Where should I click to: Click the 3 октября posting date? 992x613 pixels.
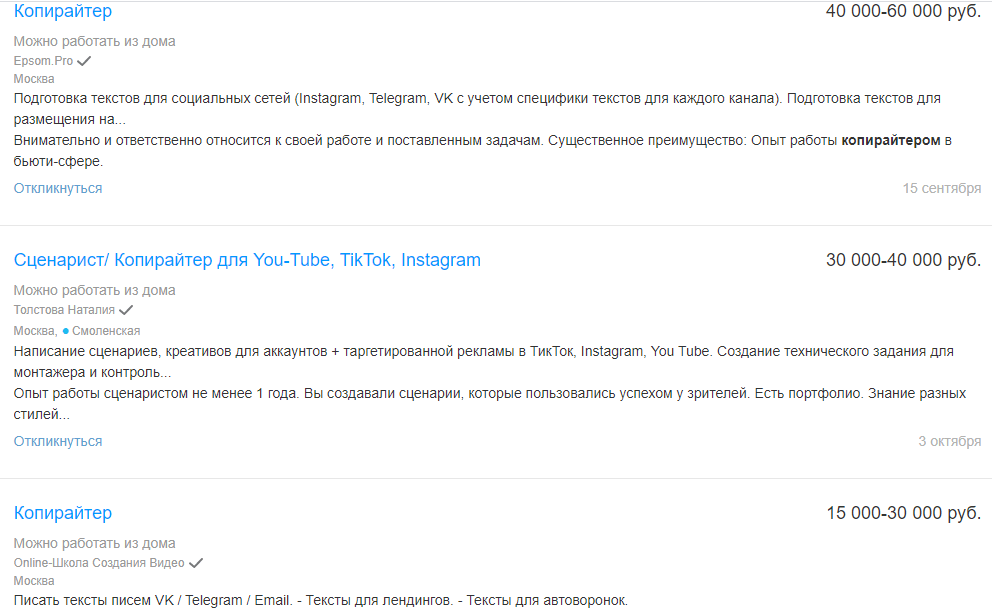click(949, 441)
